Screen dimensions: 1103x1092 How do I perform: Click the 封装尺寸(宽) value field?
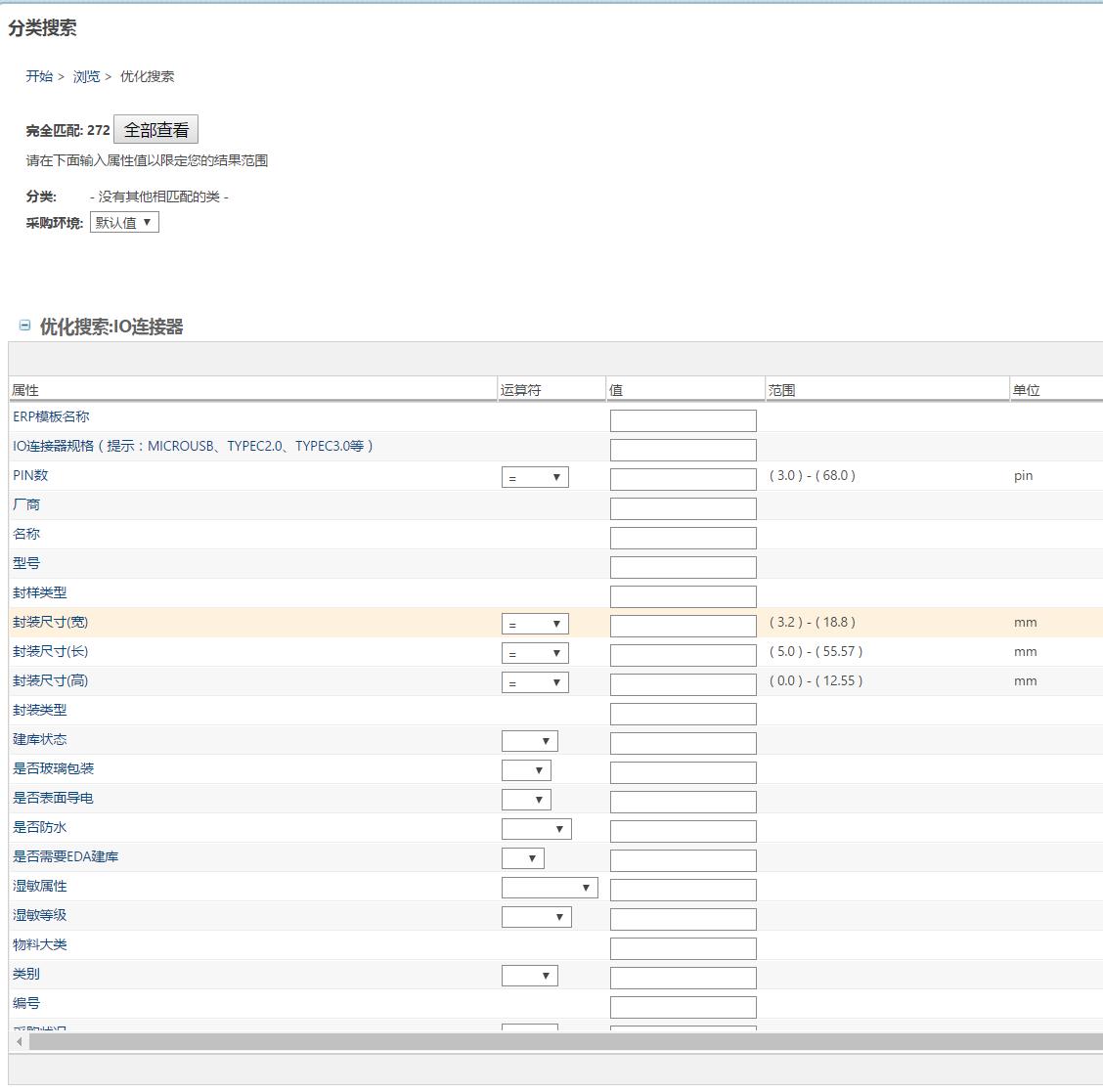coord(684,626)
